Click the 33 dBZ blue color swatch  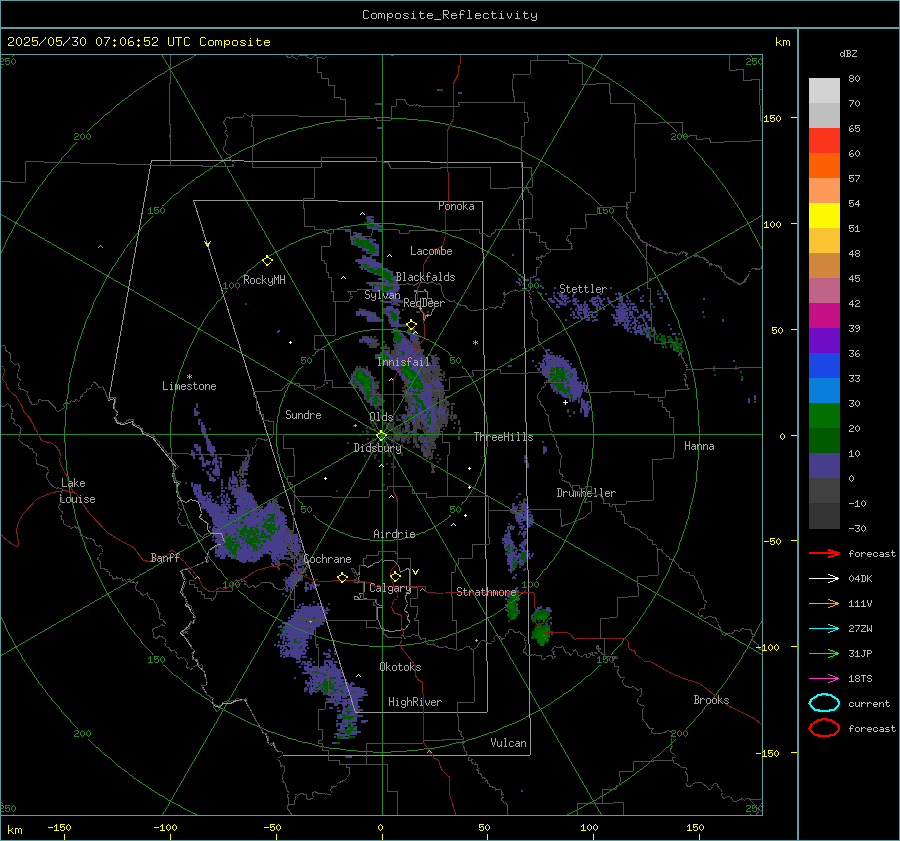[x=824, y=365]
